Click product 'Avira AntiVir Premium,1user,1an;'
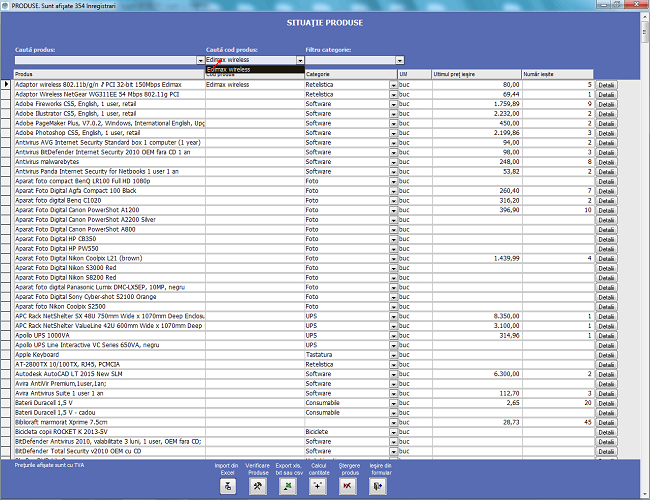 pyautogui.click(x=109, y=384)
